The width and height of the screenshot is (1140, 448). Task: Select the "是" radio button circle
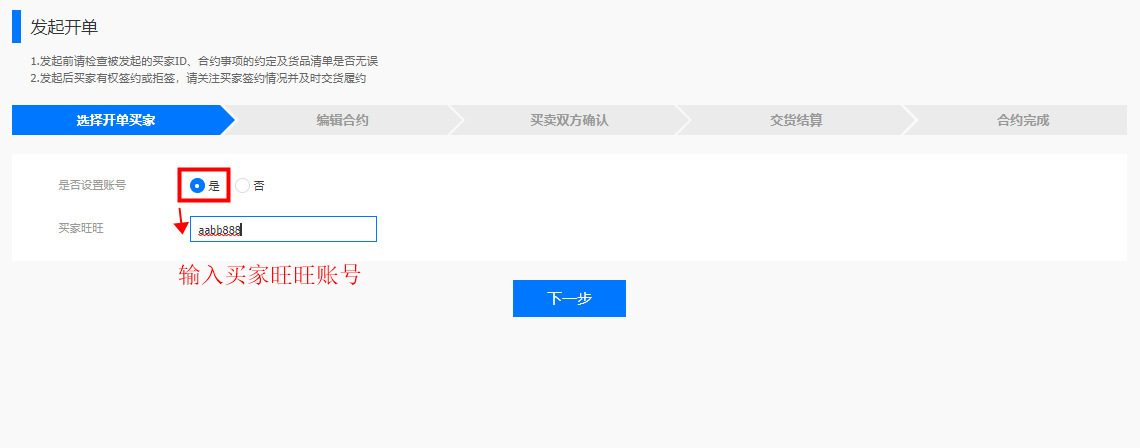point(197,185)
